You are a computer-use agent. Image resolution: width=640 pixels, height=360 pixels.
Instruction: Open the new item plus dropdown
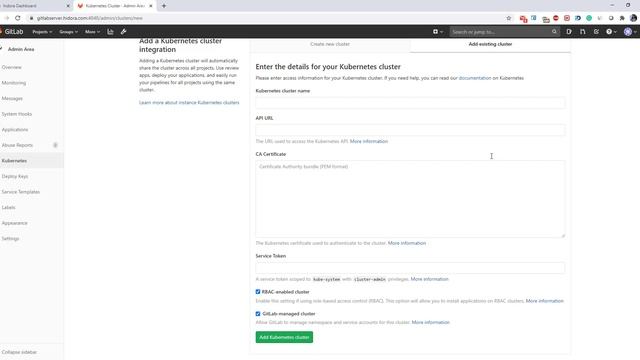(438, 31)
